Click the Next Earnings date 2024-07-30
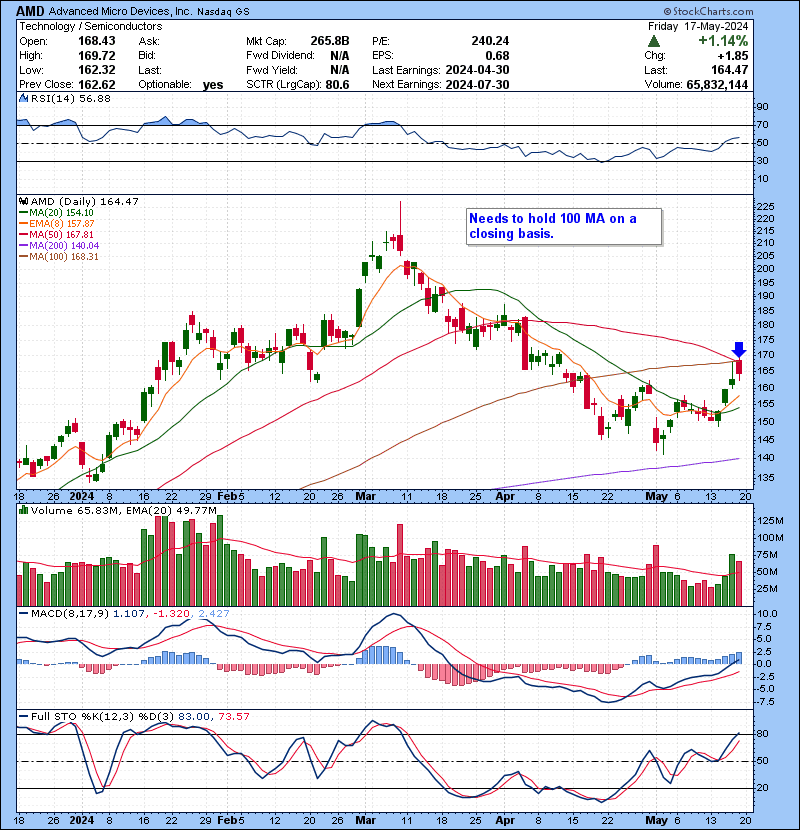Image resolution: width=800 pixels, height=830 pixels. [x=478, y=85]
